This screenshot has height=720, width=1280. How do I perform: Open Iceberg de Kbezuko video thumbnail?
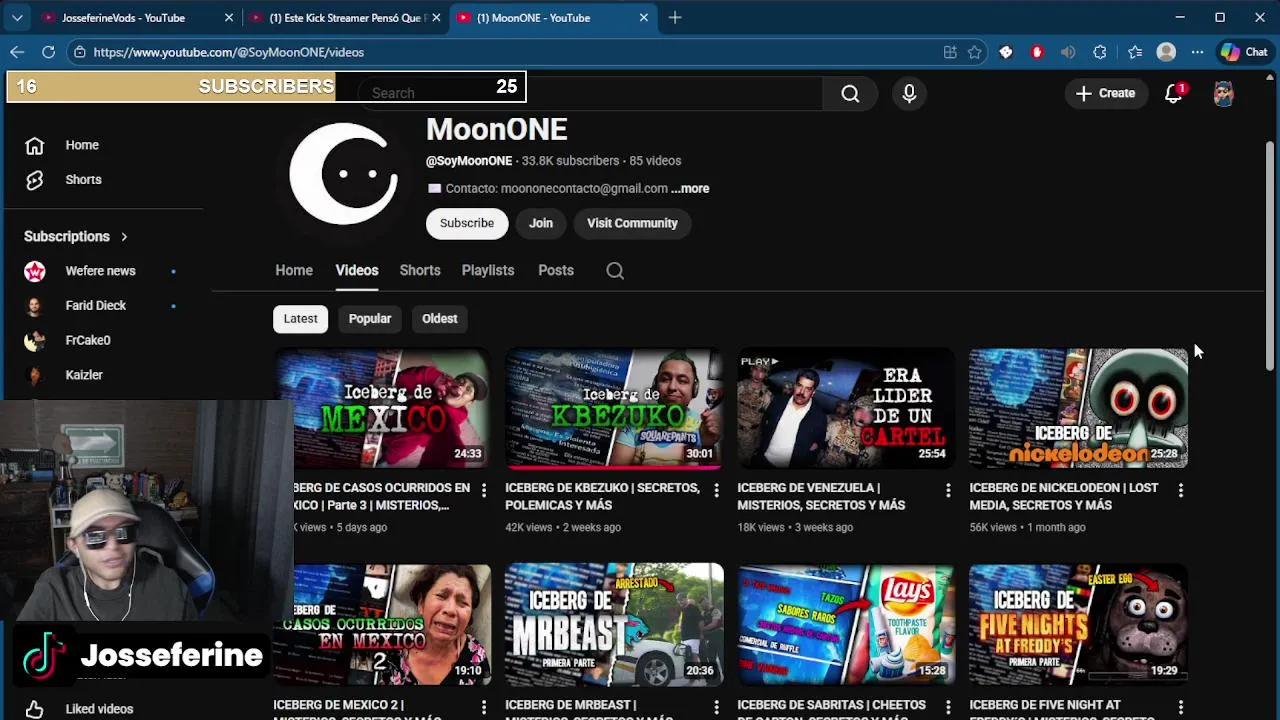click(614, 408)
